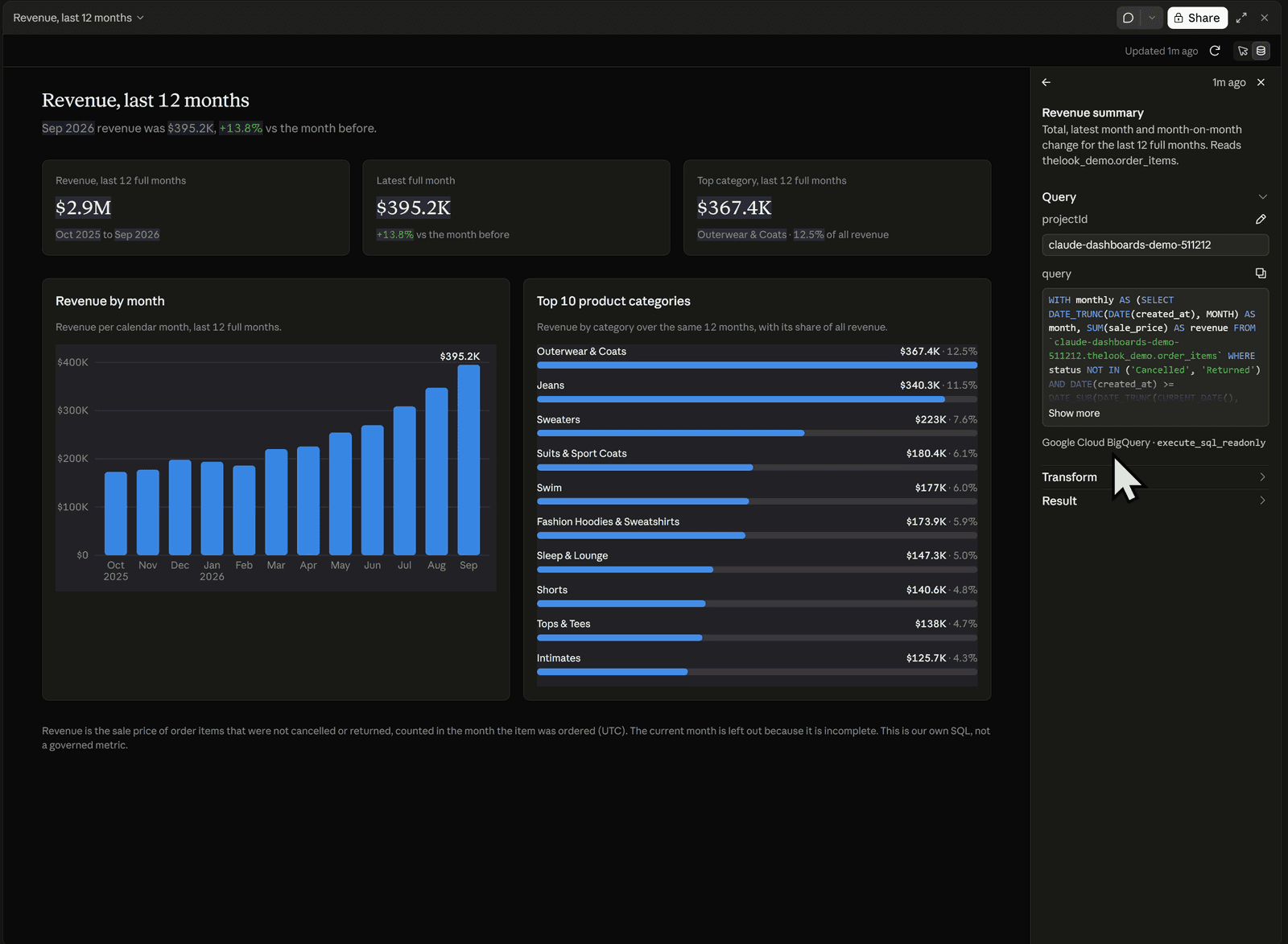Click the SQL query code box

pos(1155,357)
